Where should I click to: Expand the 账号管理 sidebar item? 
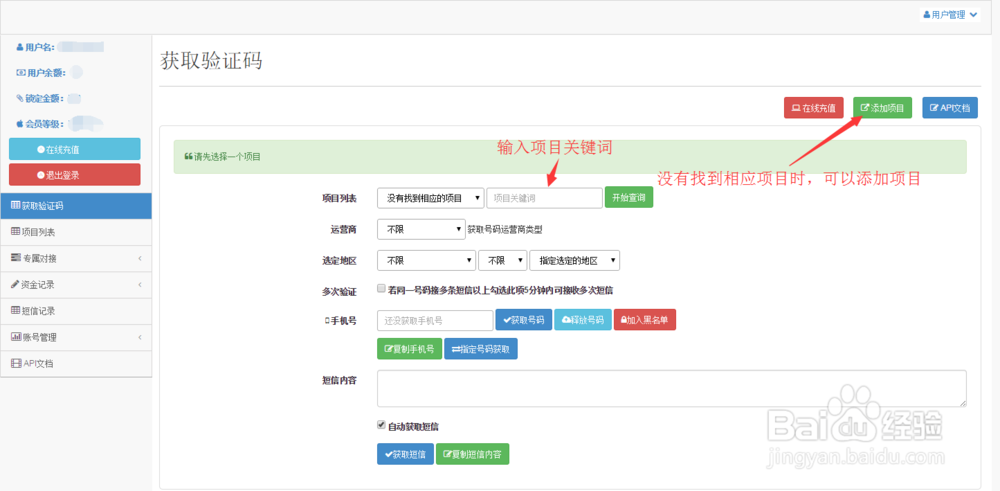[76, 337]
